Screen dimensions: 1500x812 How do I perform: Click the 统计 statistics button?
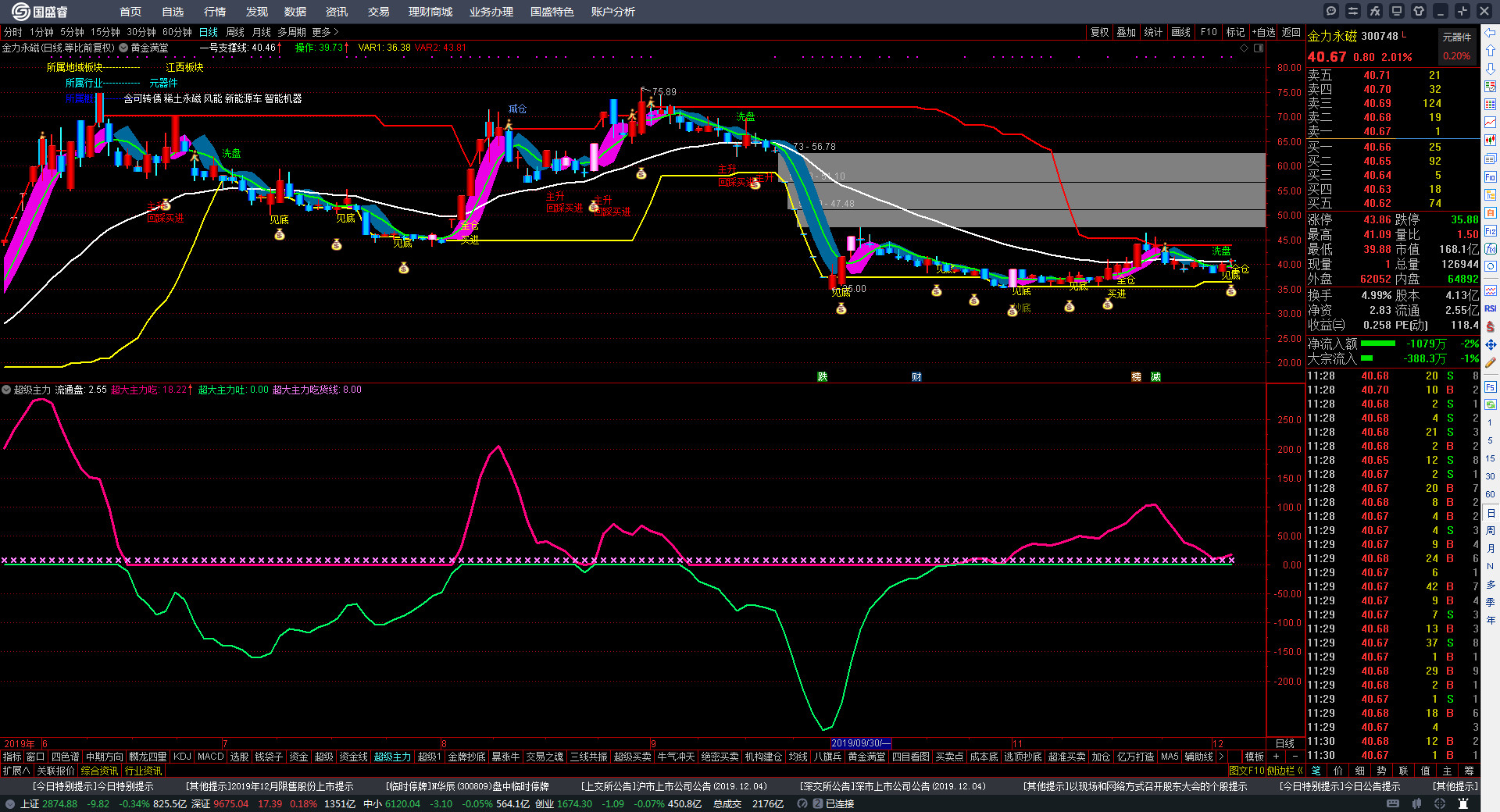click(x=1153, y=32)
